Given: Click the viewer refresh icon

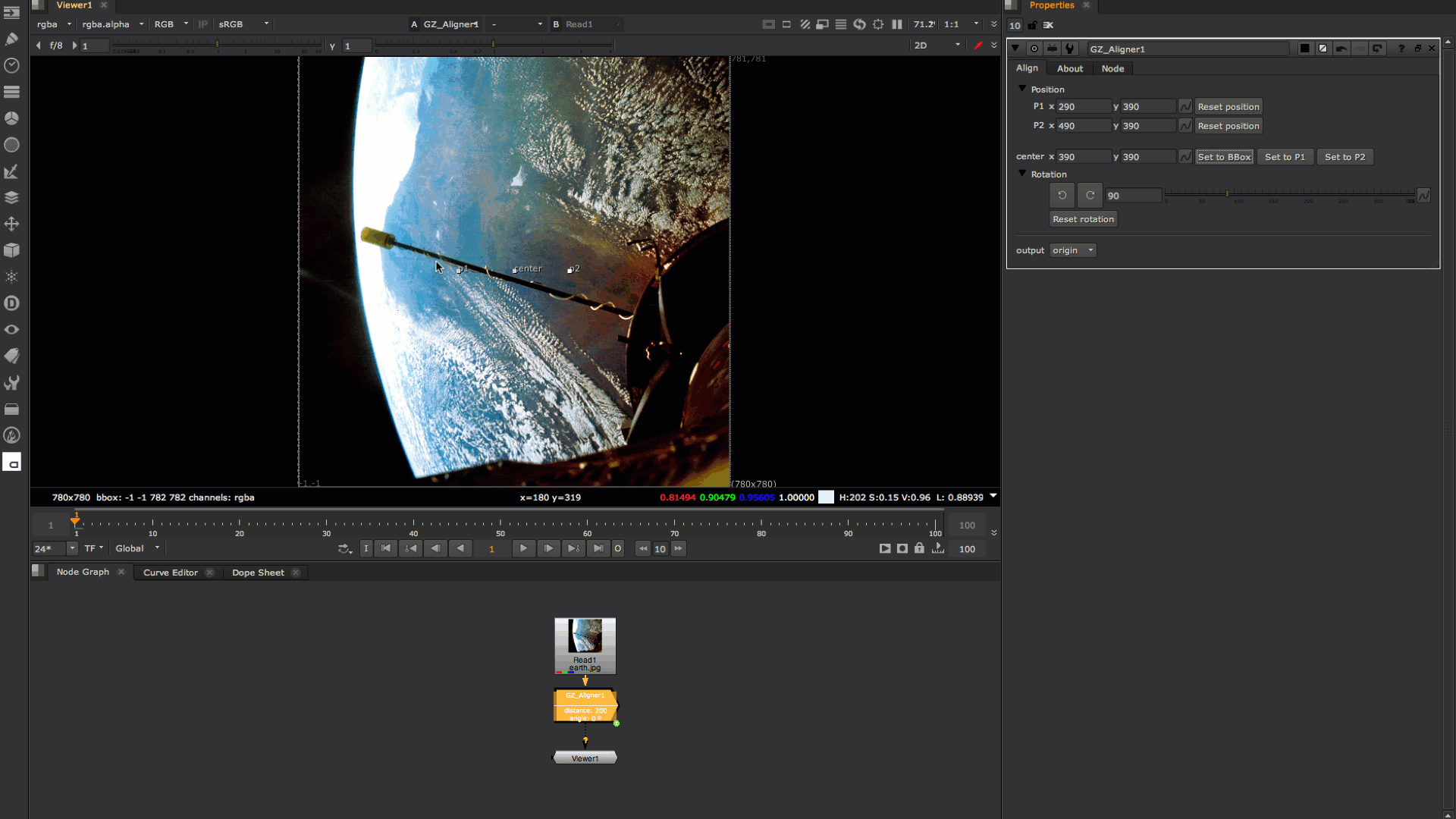Looking at the screenshot, I should [859, 24].
